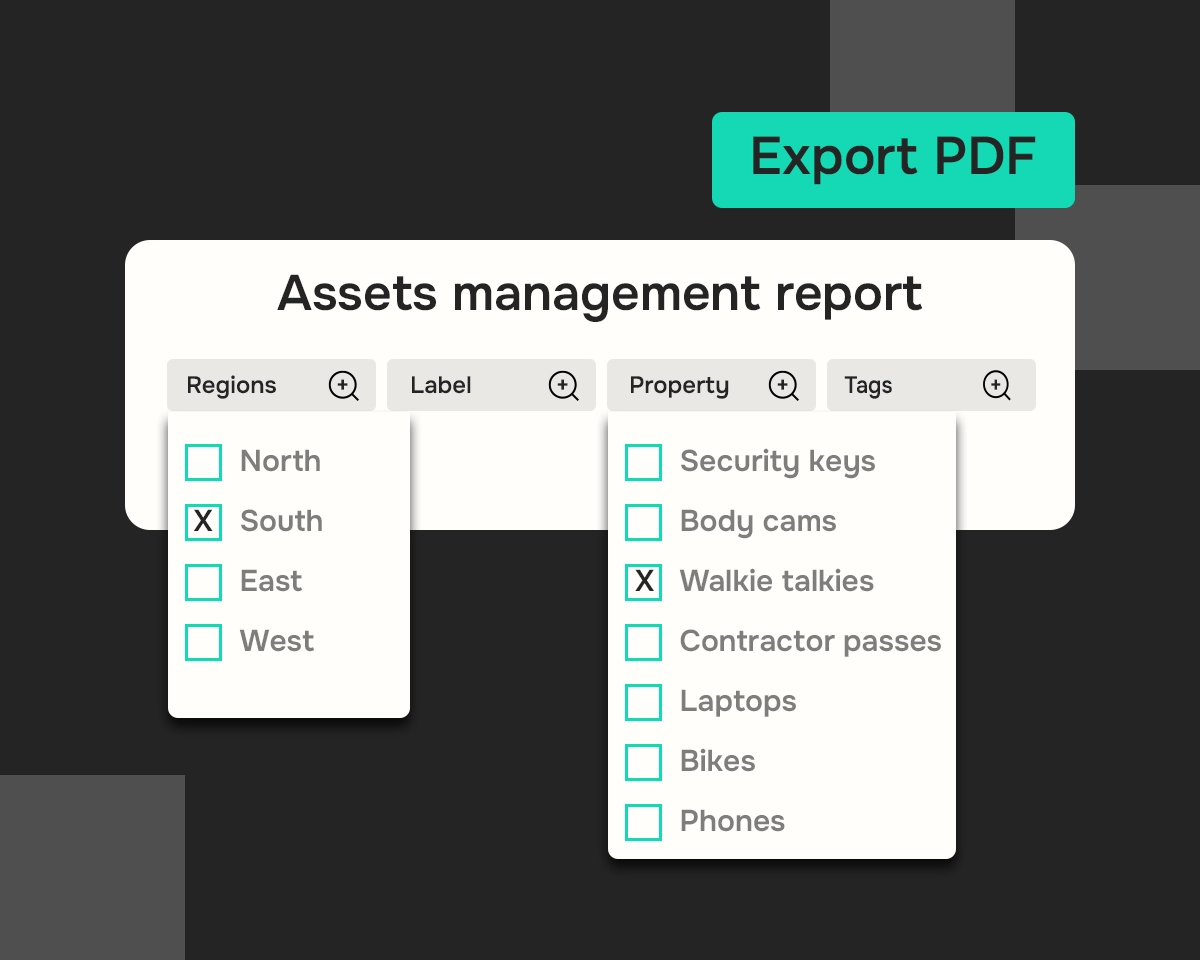Screen dimensions: 1200x960
Task: Click the Assets management report title
Action: point(600,294)
